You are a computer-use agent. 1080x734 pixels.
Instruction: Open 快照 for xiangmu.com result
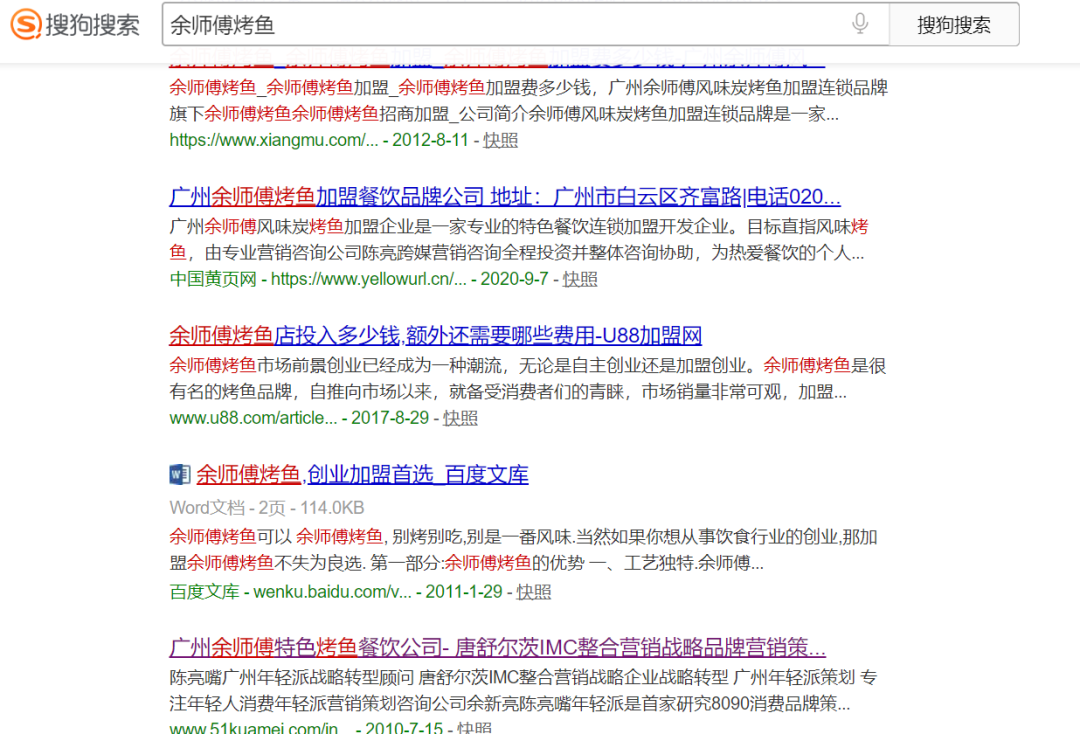point(501,140)
